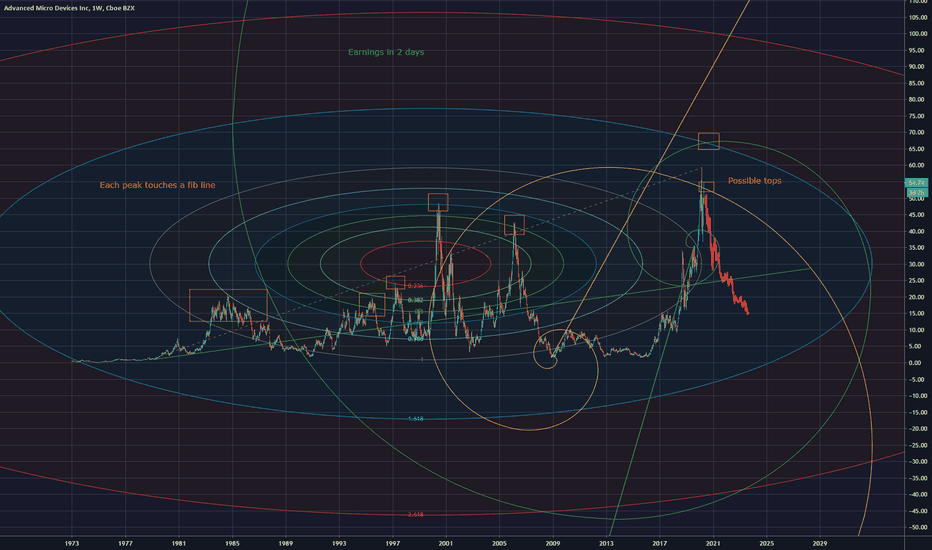This screenshot has height=550, width=932.
Task: Click the bar countdown label below 54.74
Action: tap(916, 193)
